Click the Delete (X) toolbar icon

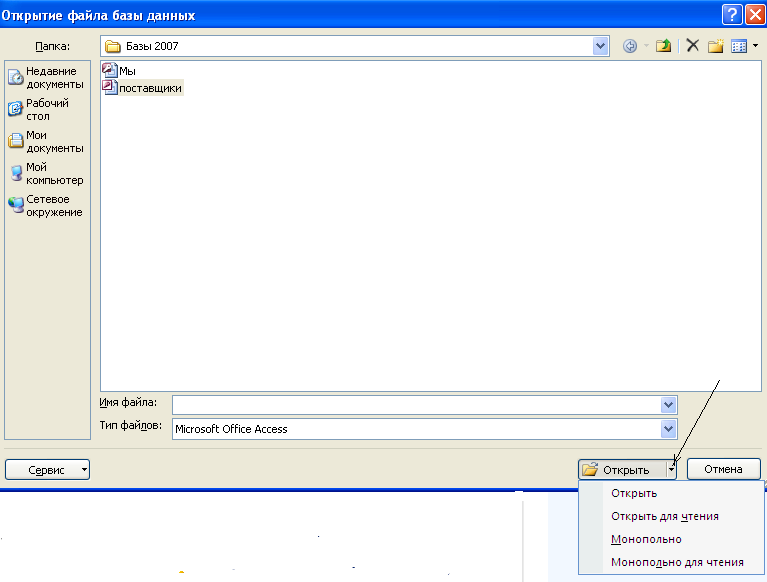click(692, 46)
